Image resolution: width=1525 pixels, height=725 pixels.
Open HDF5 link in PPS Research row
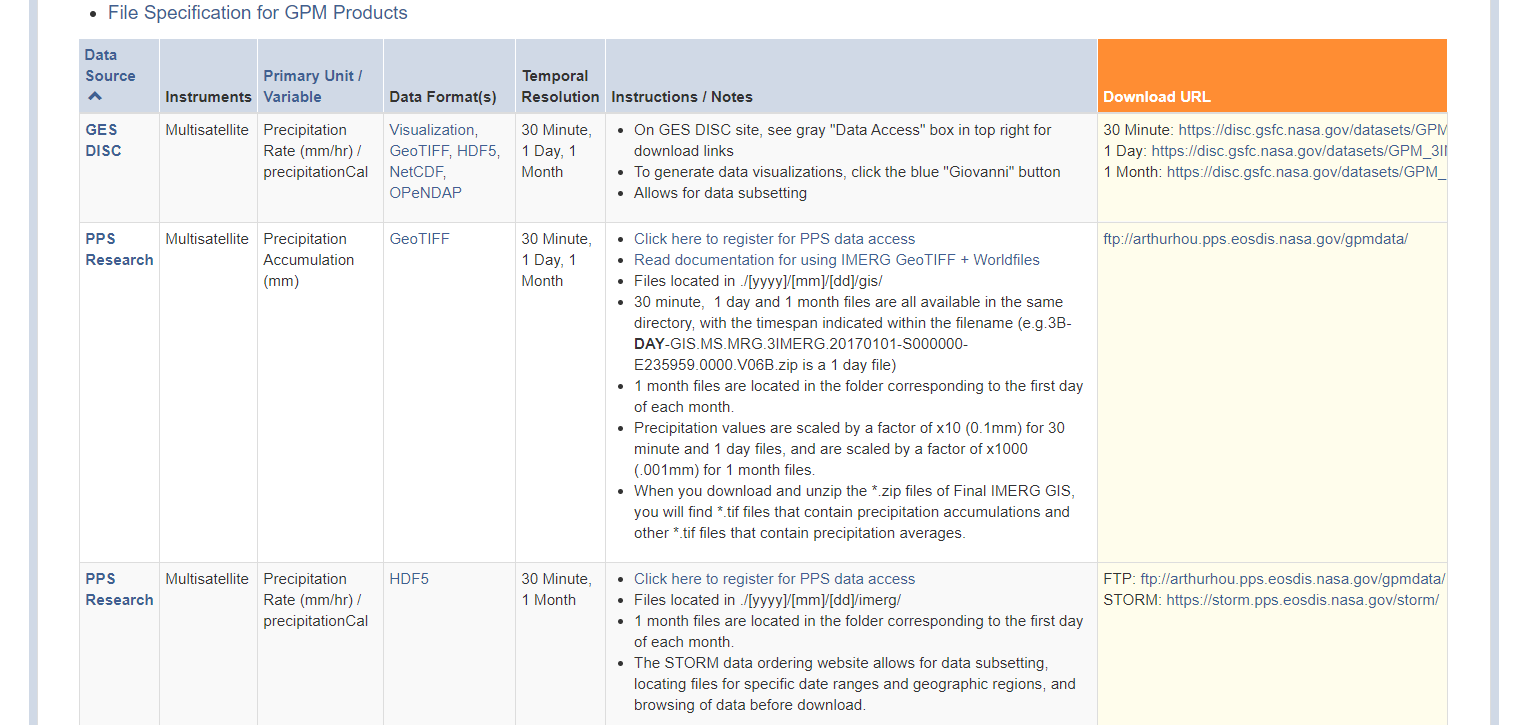tap(409, 579)
